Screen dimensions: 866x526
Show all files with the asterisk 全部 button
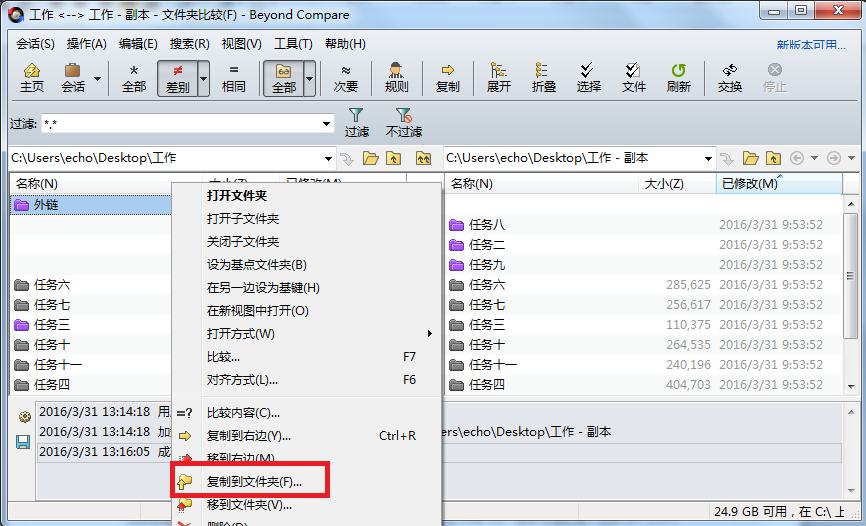coord(134,78)
